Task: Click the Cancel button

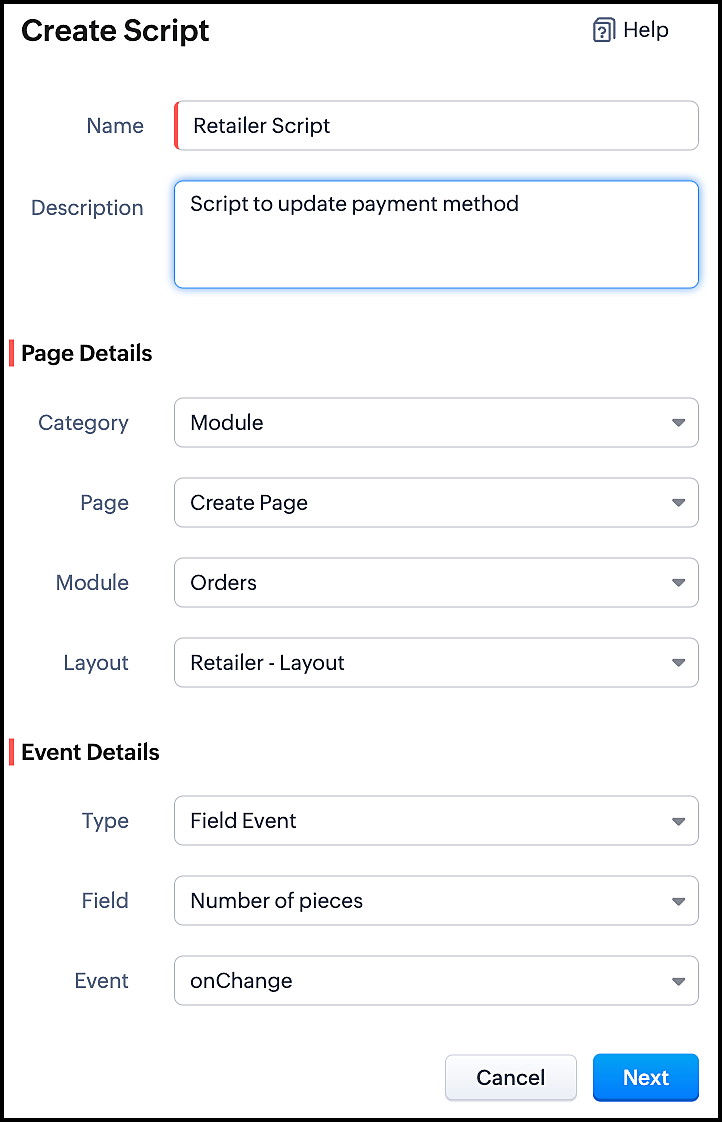Action: point(511,1077)
